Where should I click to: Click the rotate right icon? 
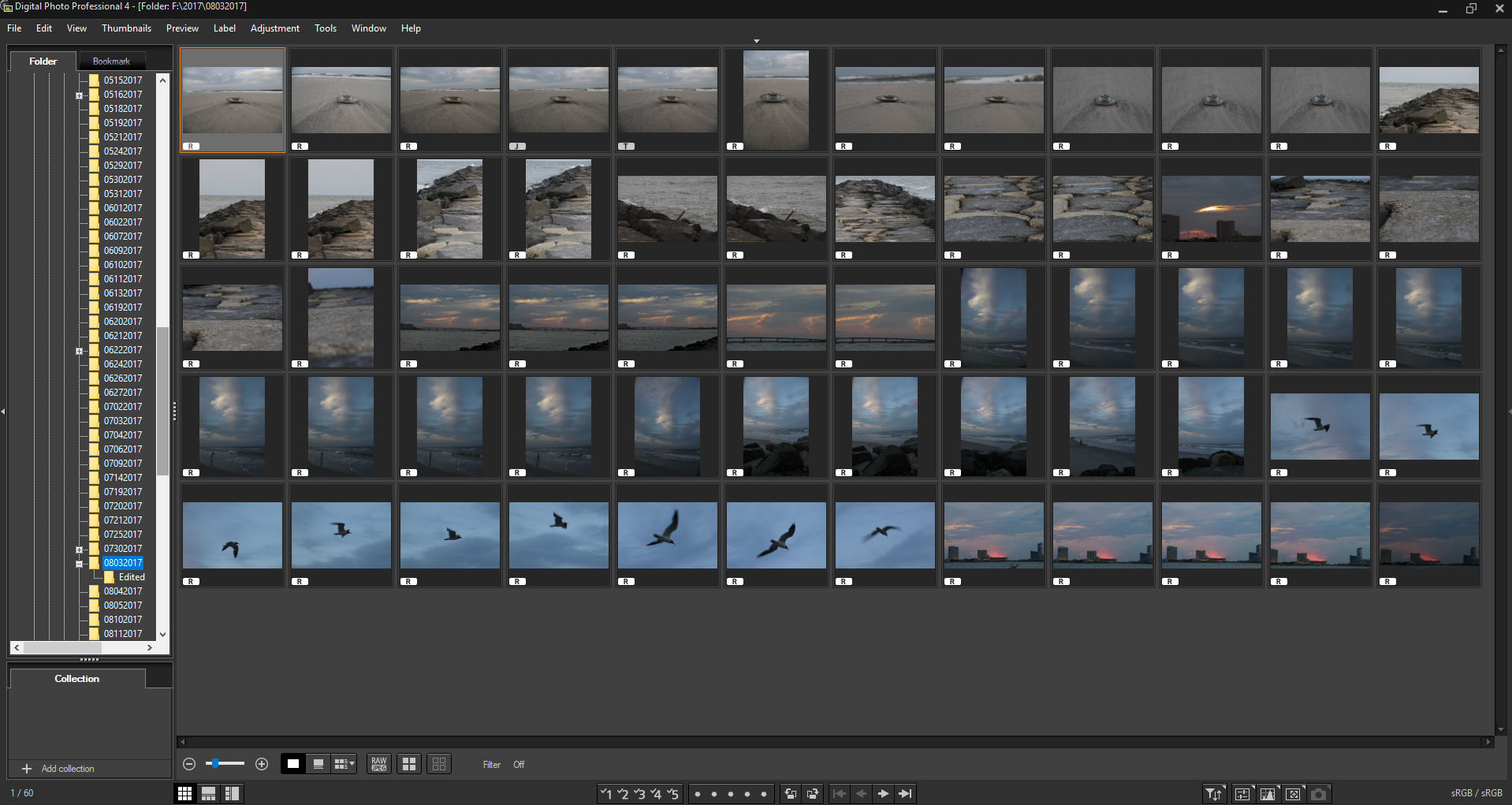[x=813, y=794]
